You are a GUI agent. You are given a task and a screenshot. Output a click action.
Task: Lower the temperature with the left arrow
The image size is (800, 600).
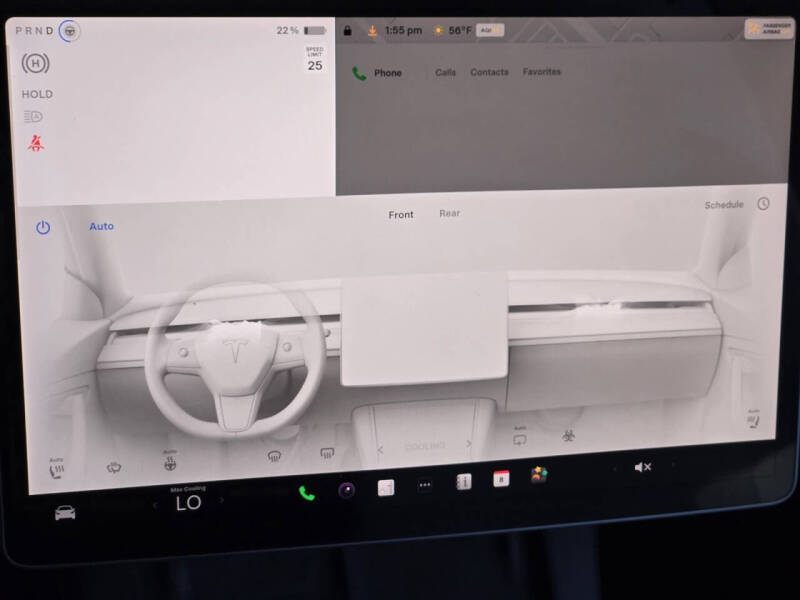click(x=155, y=504)
